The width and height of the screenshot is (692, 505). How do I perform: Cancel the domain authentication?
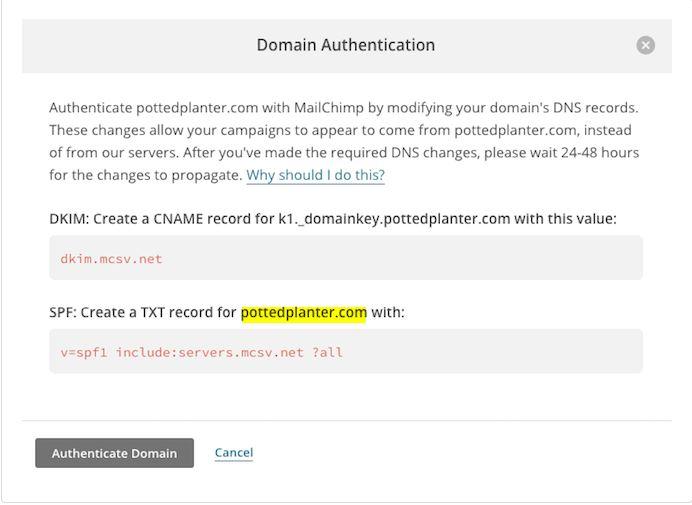click(234, 452)
